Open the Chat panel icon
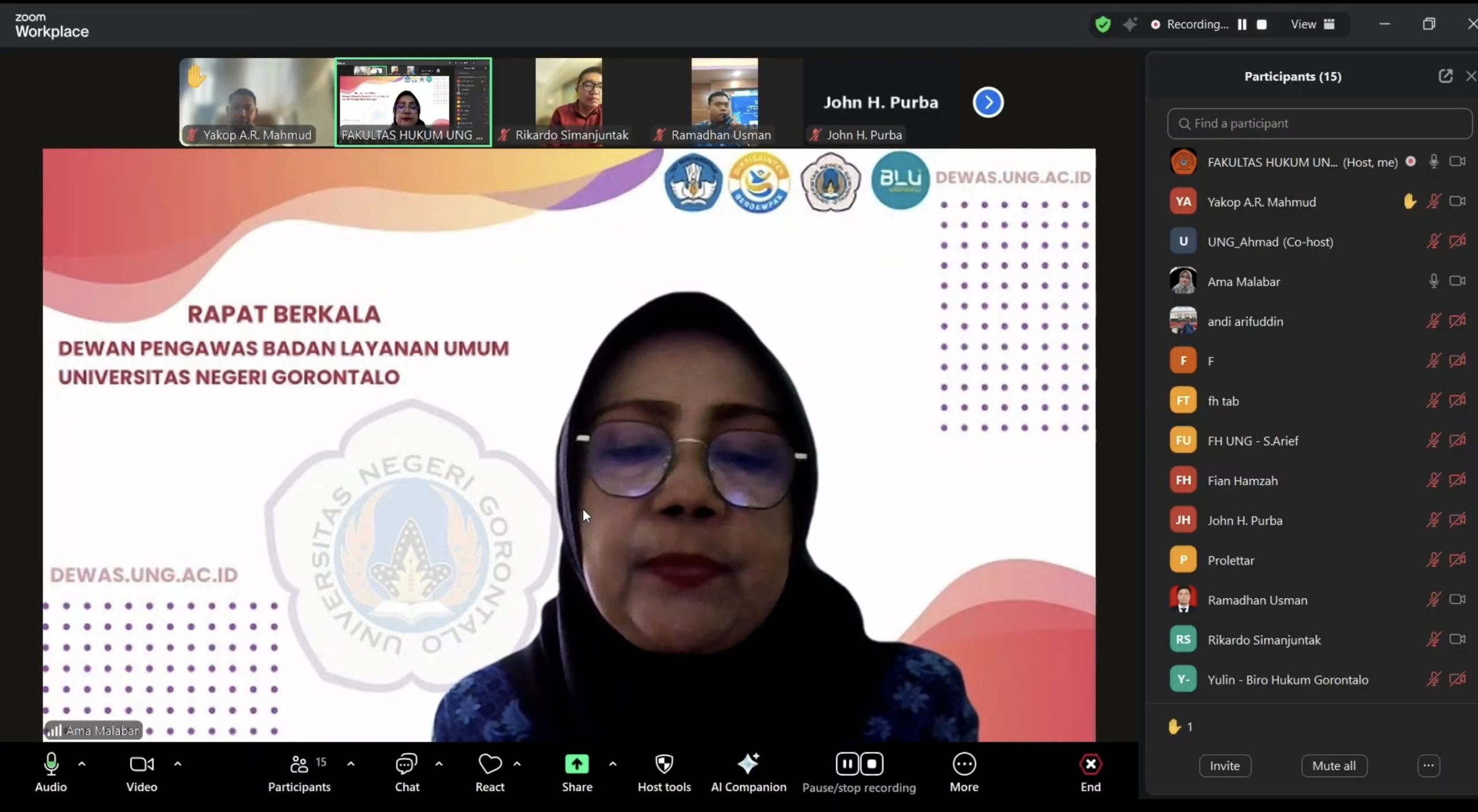The height and width of the screenshot is (812, 1478). tap(406, 765)
